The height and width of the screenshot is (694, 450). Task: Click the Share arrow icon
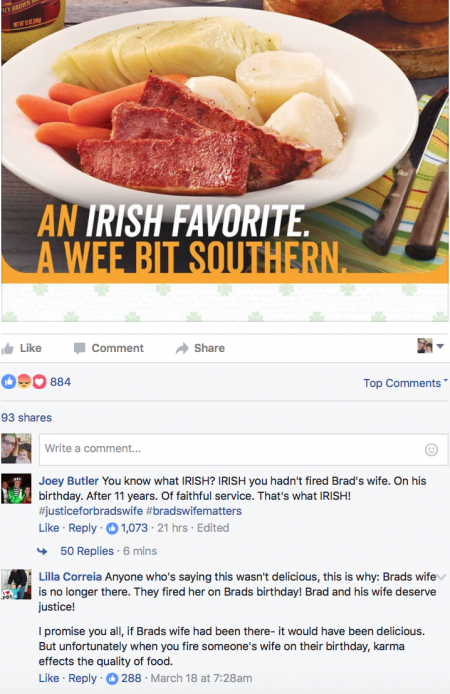[182, 348]
